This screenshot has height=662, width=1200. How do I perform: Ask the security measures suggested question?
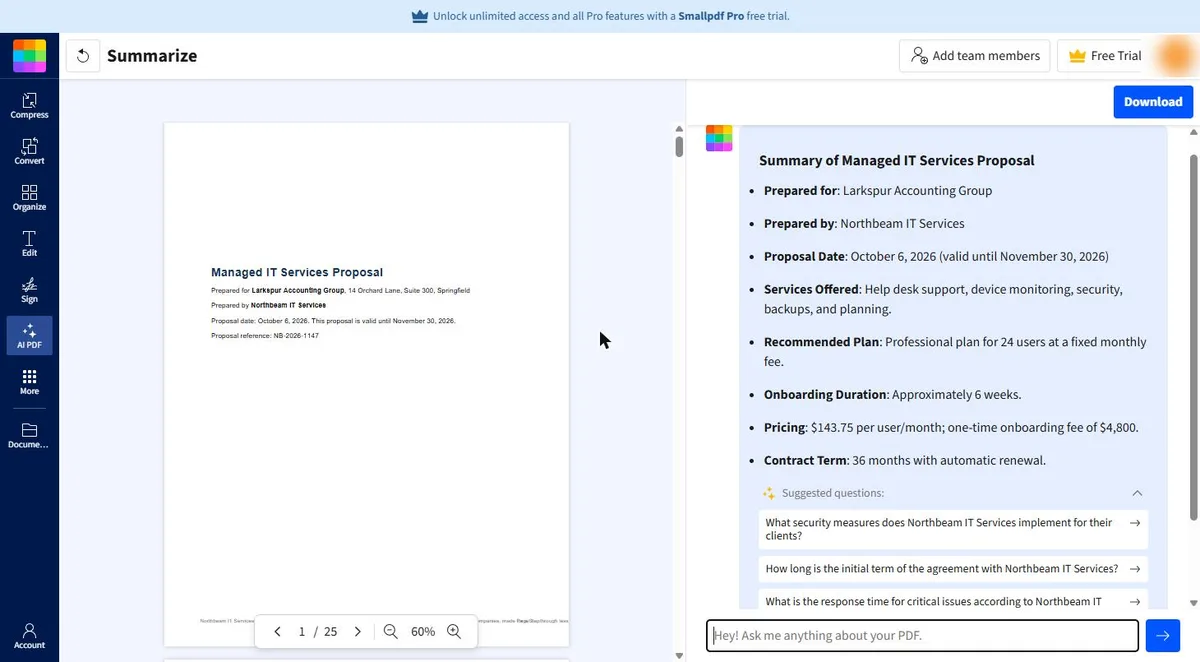pos(953,529)
